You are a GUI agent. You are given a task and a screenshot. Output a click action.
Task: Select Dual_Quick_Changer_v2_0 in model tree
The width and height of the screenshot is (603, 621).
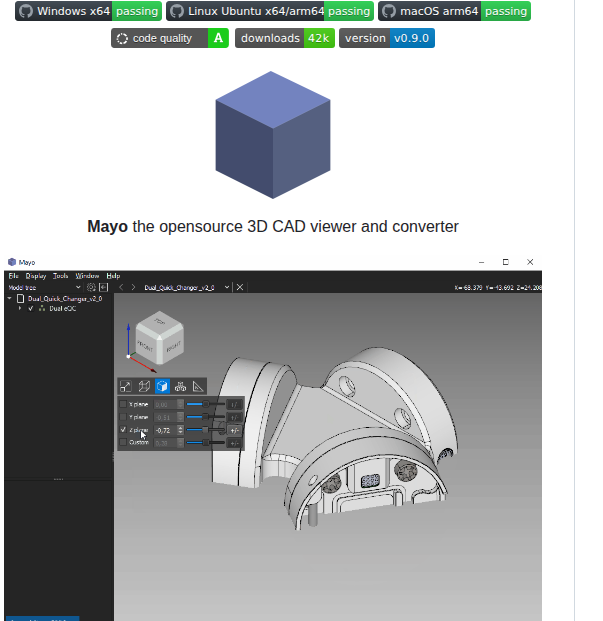[x=65, y=299]
